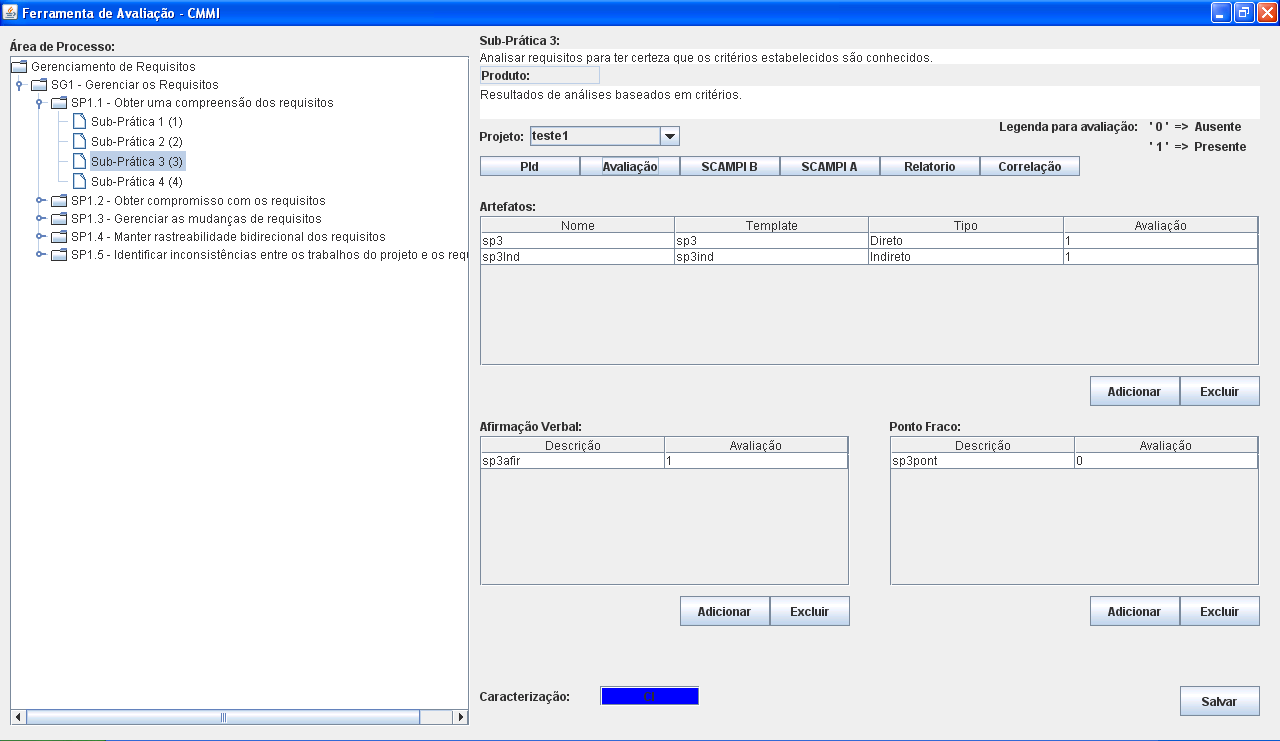The image size is (1280, 741).
Task: Click the blue Caracterização color indicator
Action: click(x=650, y=696)
